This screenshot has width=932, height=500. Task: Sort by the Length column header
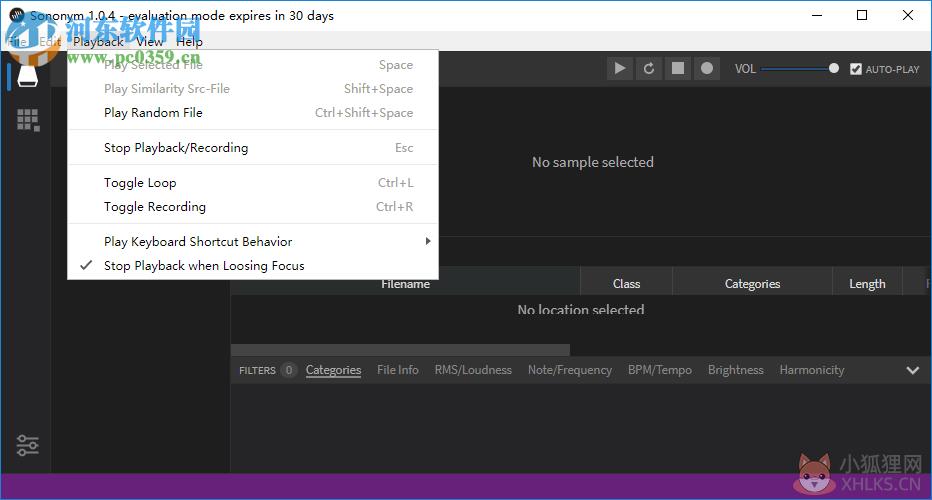point(867,284)
